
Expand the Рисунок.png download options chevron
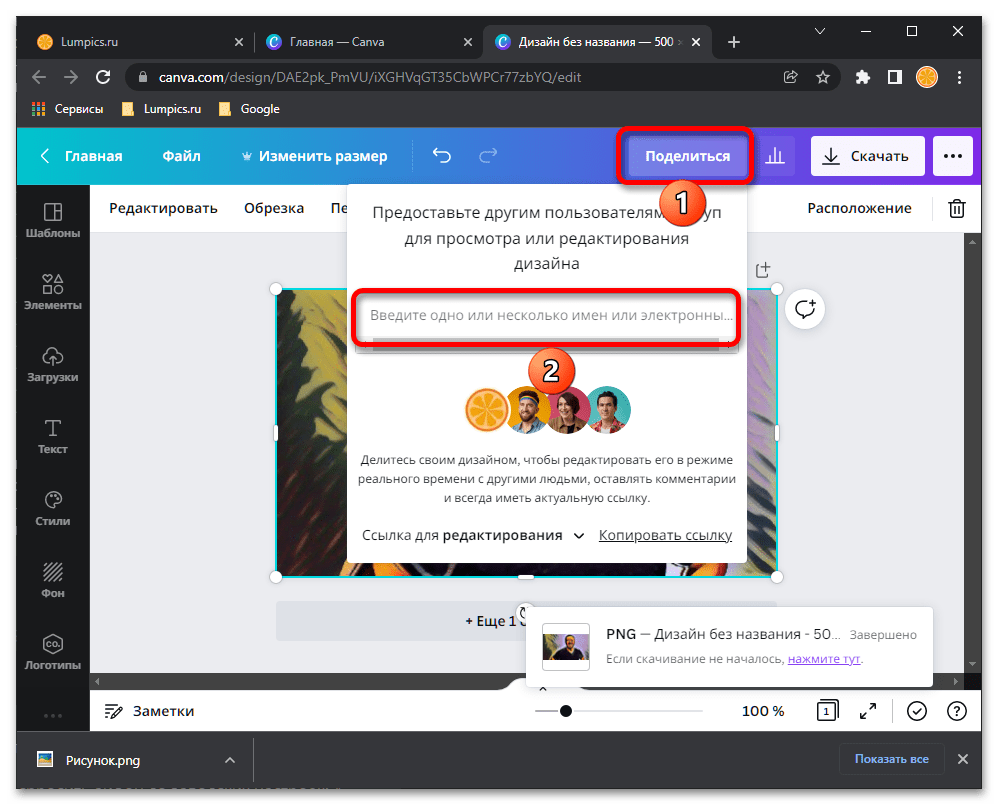click(x=230, y=760)
